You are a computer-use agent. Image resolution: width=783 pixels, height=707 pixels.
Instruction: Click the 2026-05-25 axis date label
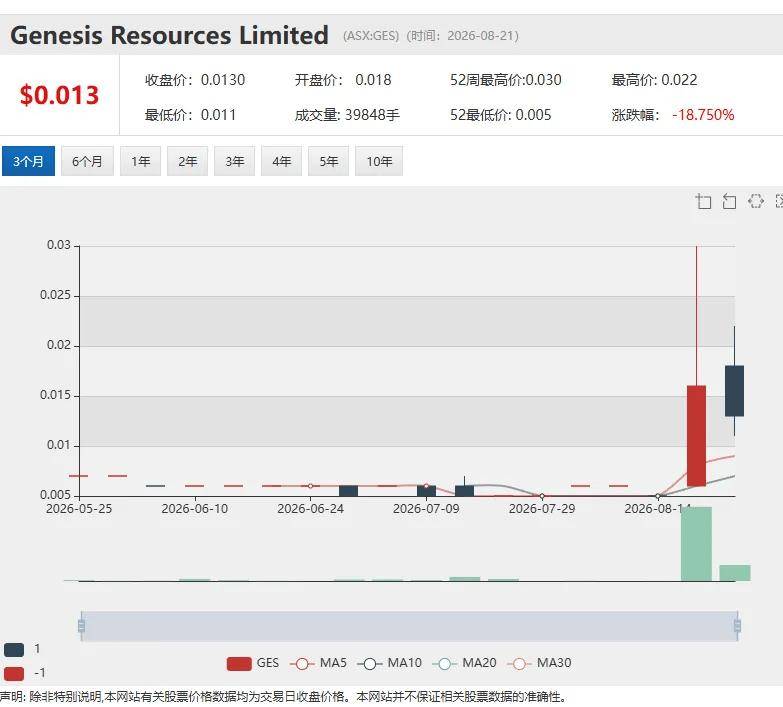(79, 509)
